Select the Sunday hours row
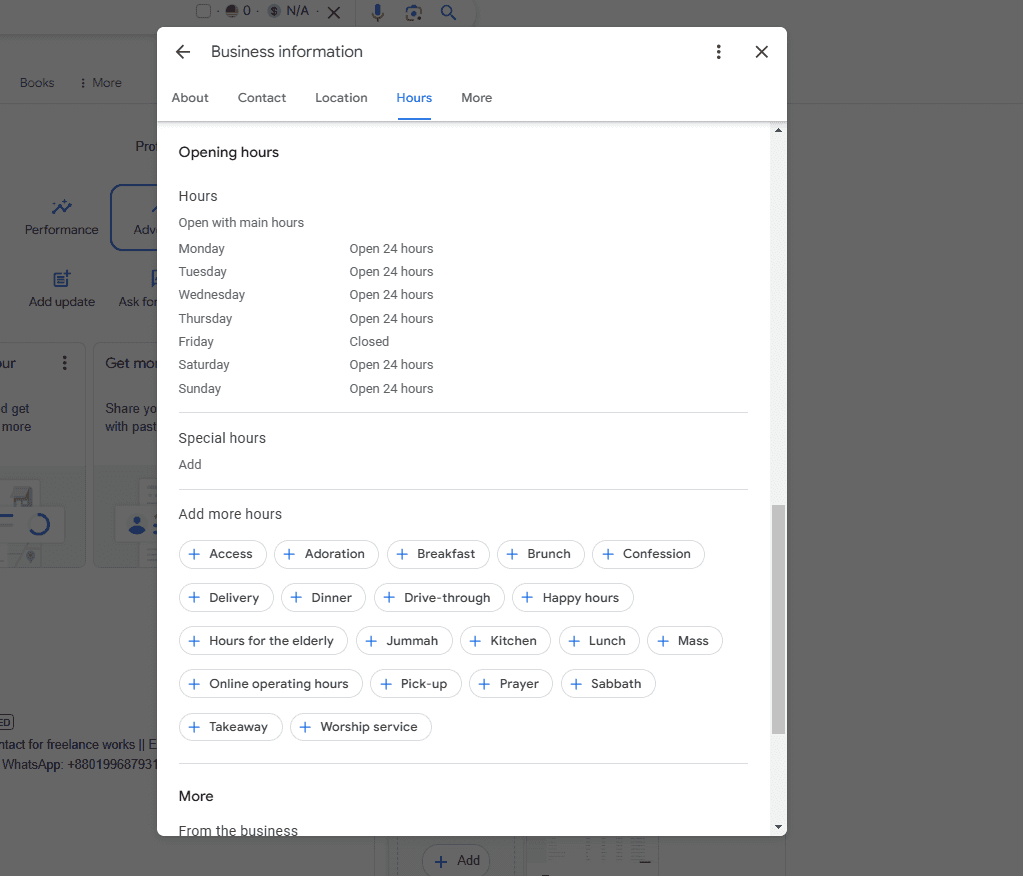This screenshot has height=876, width=1023. pyautogui.click(x=306, y=389)
